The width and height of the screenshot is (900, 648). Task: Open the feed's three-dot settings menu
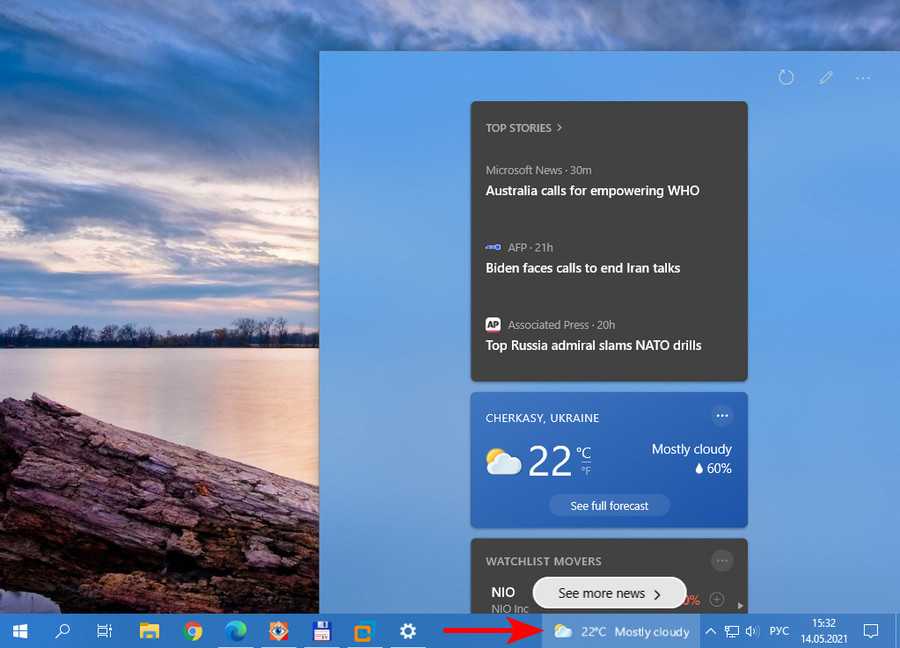(863, 78)
